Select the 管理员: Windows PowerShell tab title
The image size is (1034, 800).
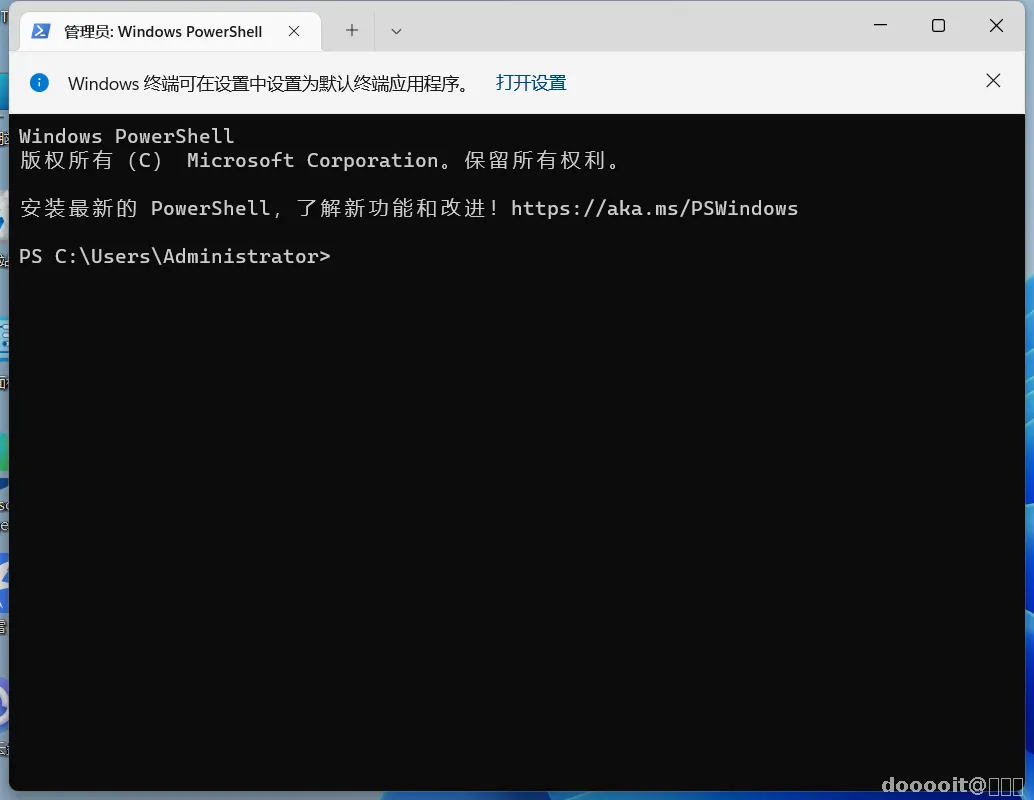click(x=163, y=32)
